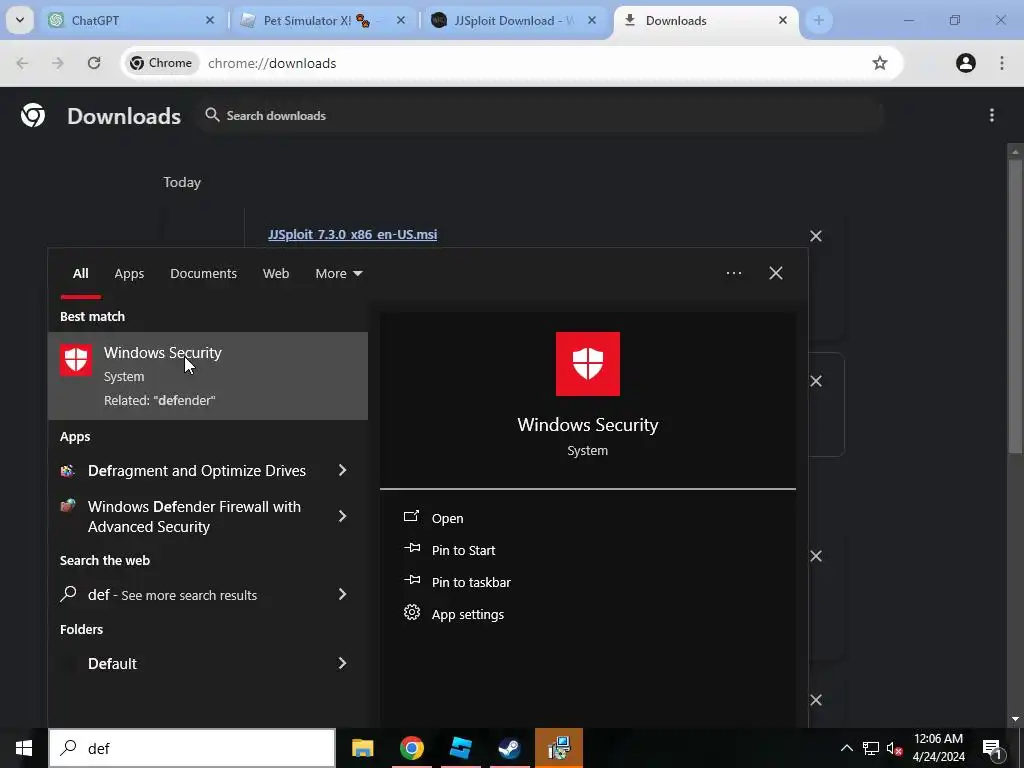Click the Chrome logo on Downloads page
The height and width of the screenshot is (768, 1024).
(33, 116)
